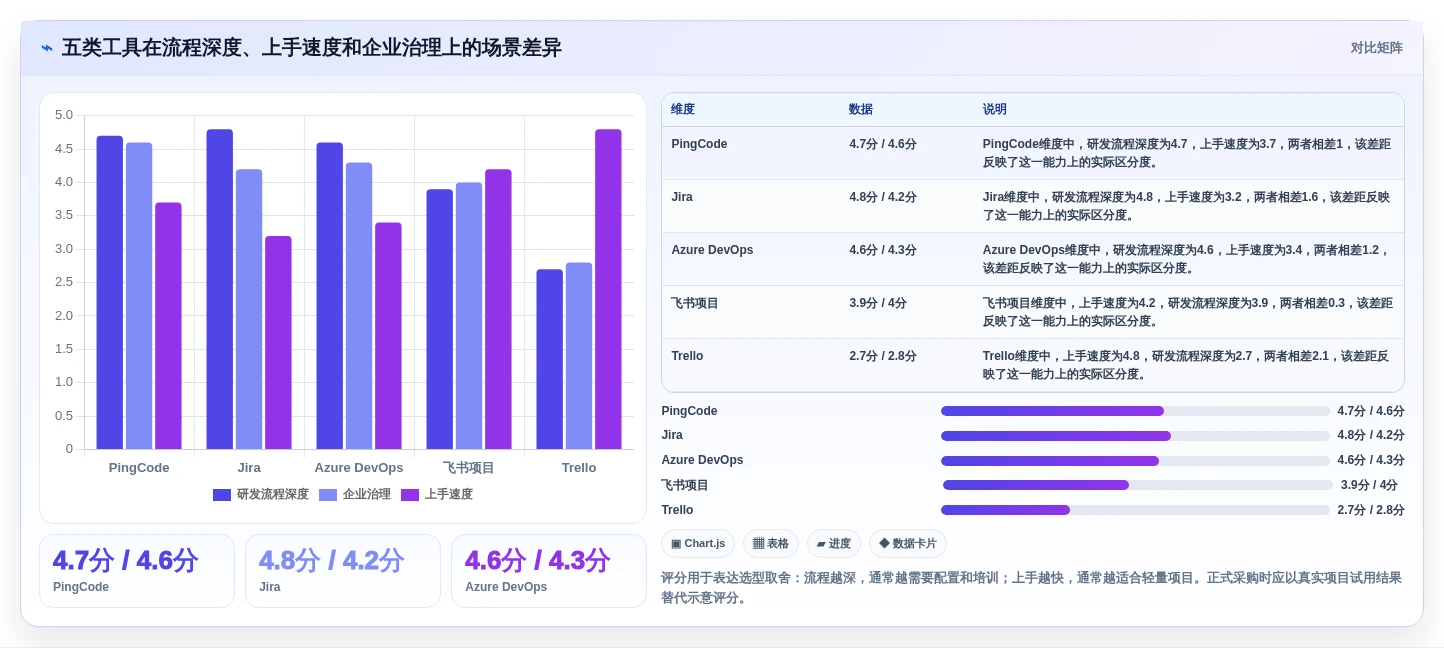The height and width of the screenshot is (648, 1444).
Task: Click the 对比矩阵 label
Action: click(1376, 48)
